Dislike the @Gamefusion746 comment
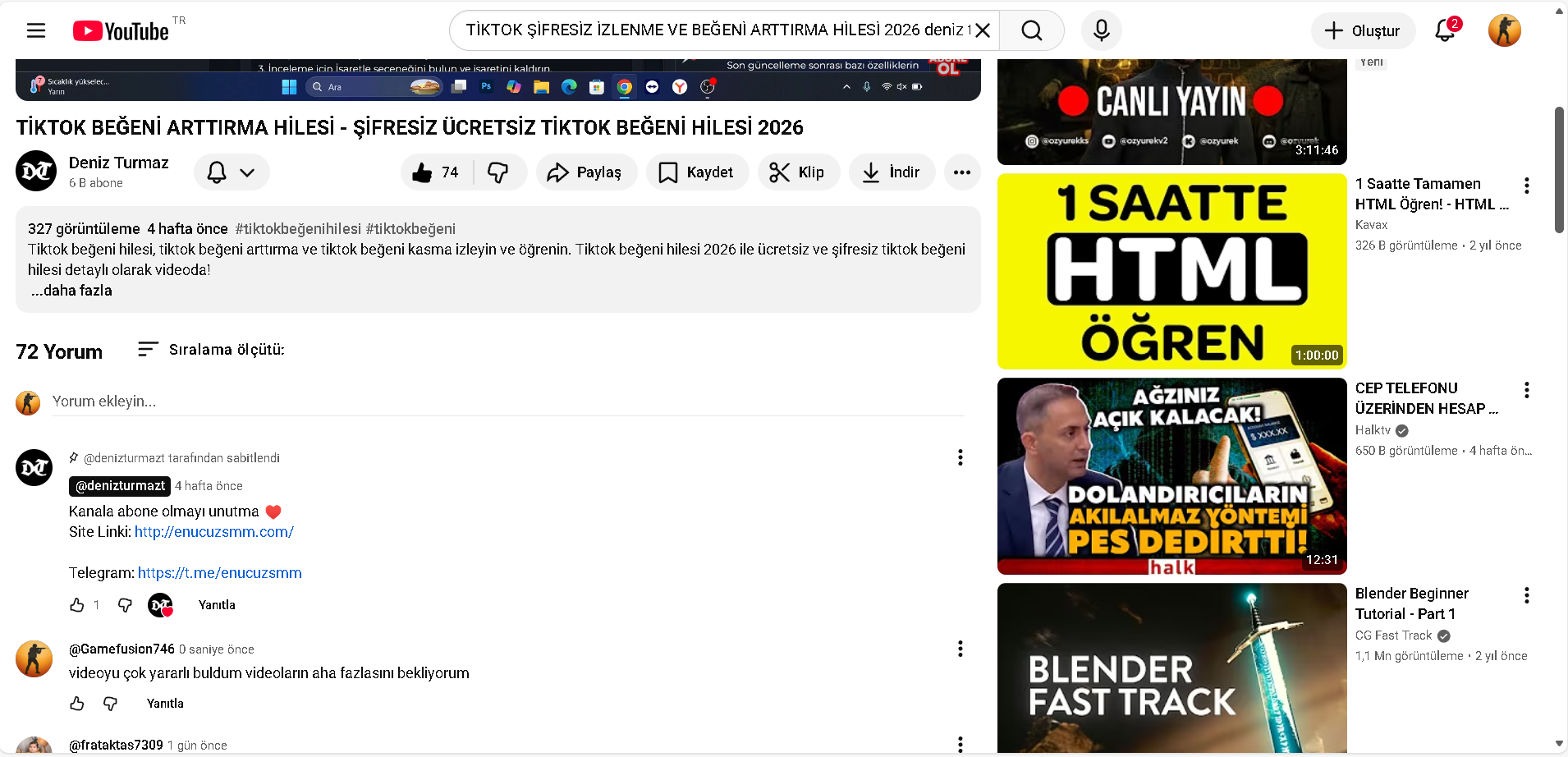The image size is (1568, 757). point(110,704)
